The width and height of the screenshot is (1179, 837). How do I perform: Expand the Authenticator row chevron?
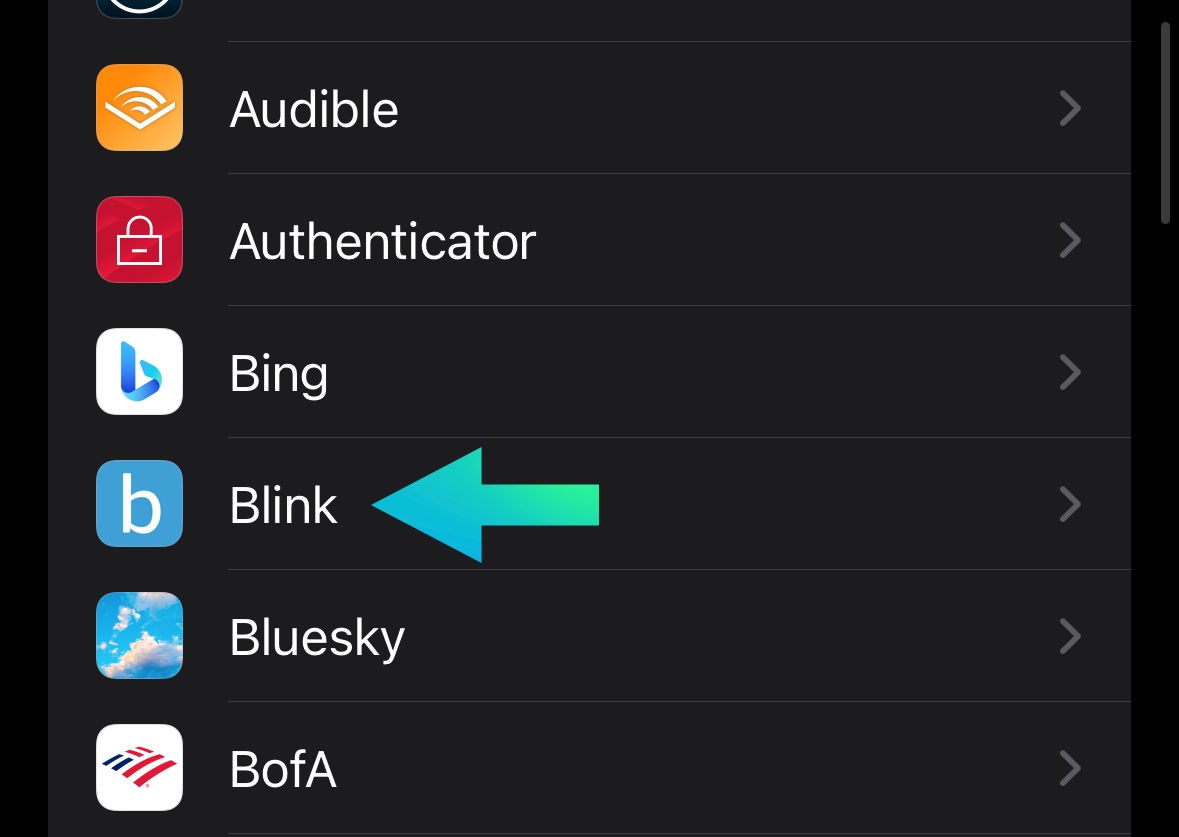click(x=1070, y=240)
